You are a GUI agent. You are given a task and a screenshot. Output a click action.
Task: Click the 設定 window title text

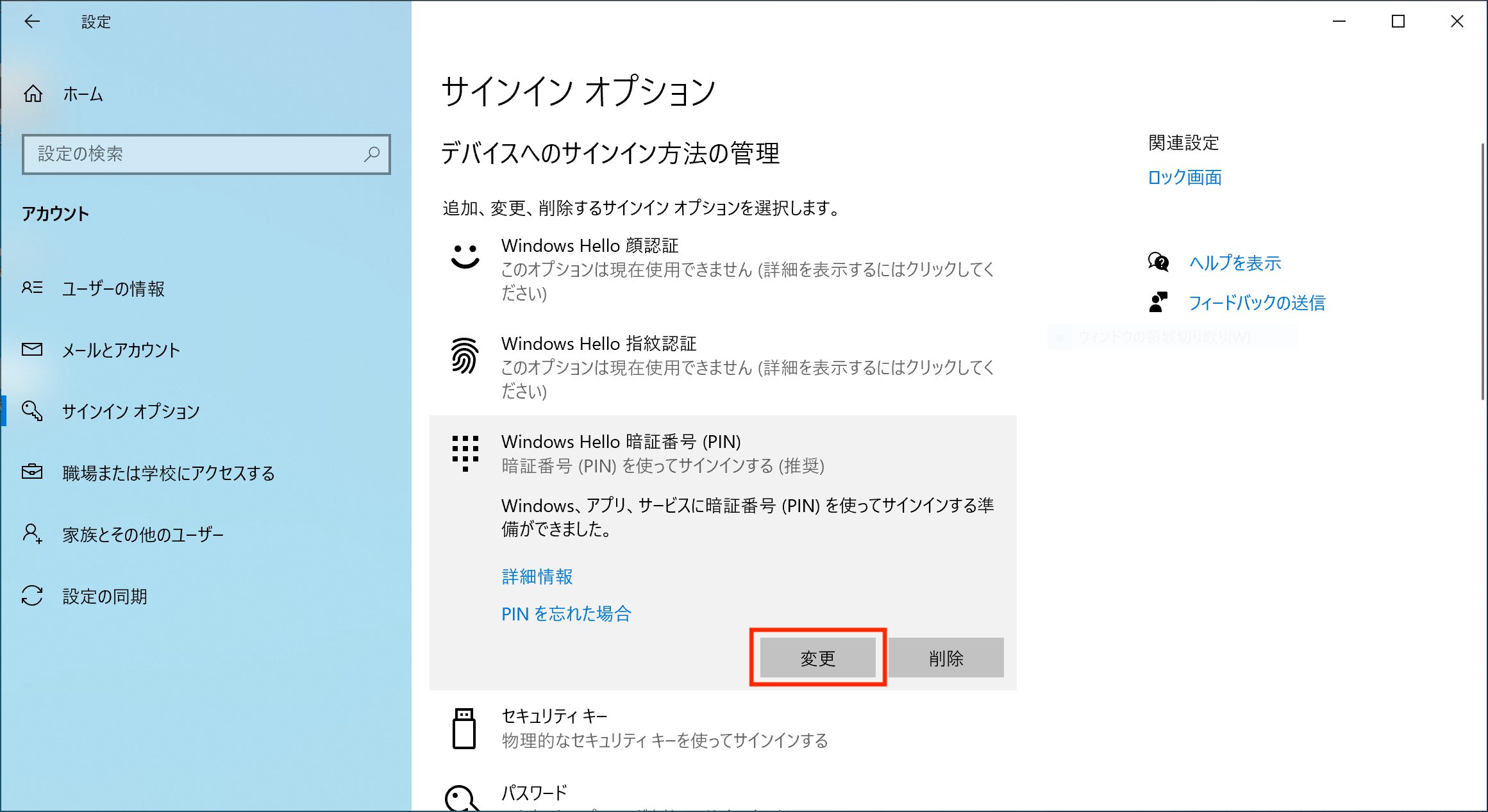(x=96, y=22)
